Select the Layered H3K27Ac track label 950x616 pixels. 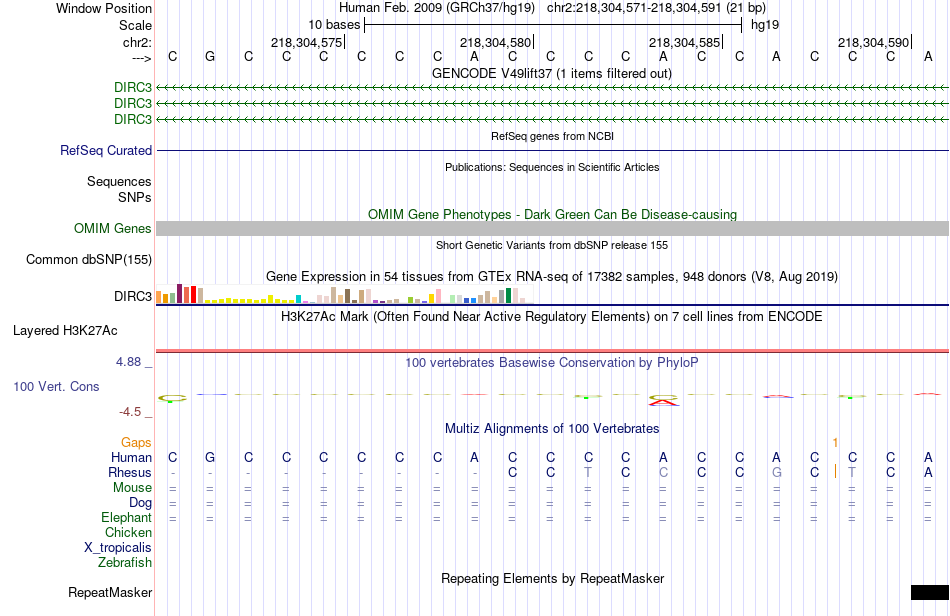(x=65, y=331)
